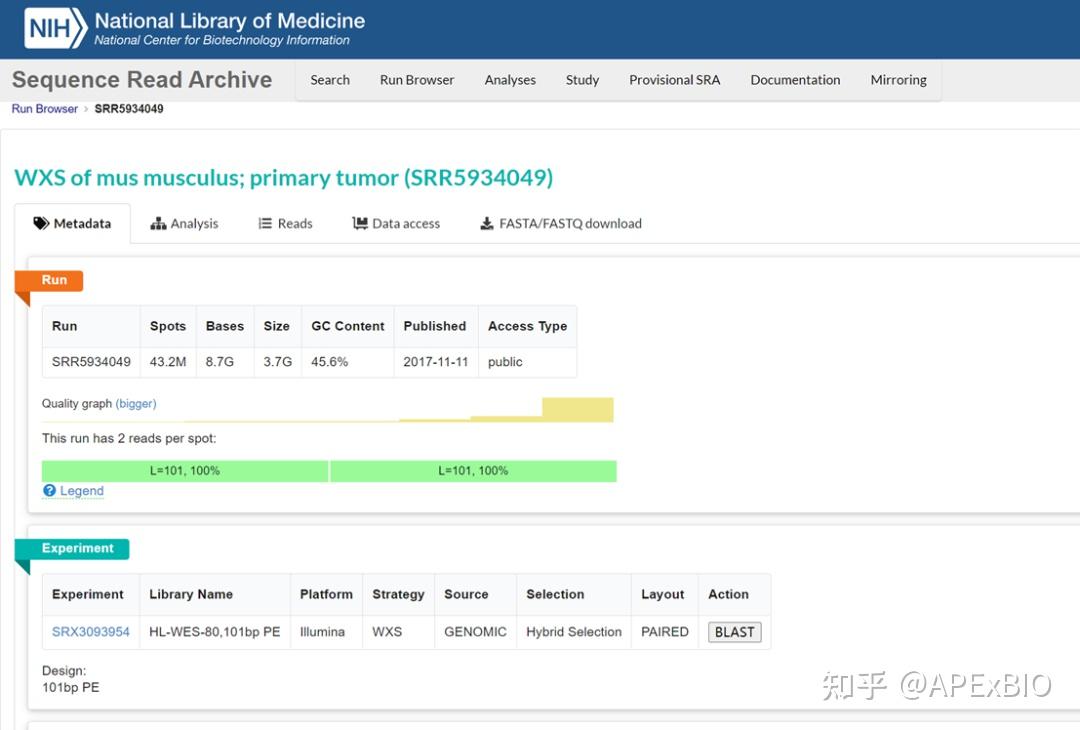This screenshot has height=730, width=1080.
Task: Click the first green L=101 read bar
Action: [185, 470]
